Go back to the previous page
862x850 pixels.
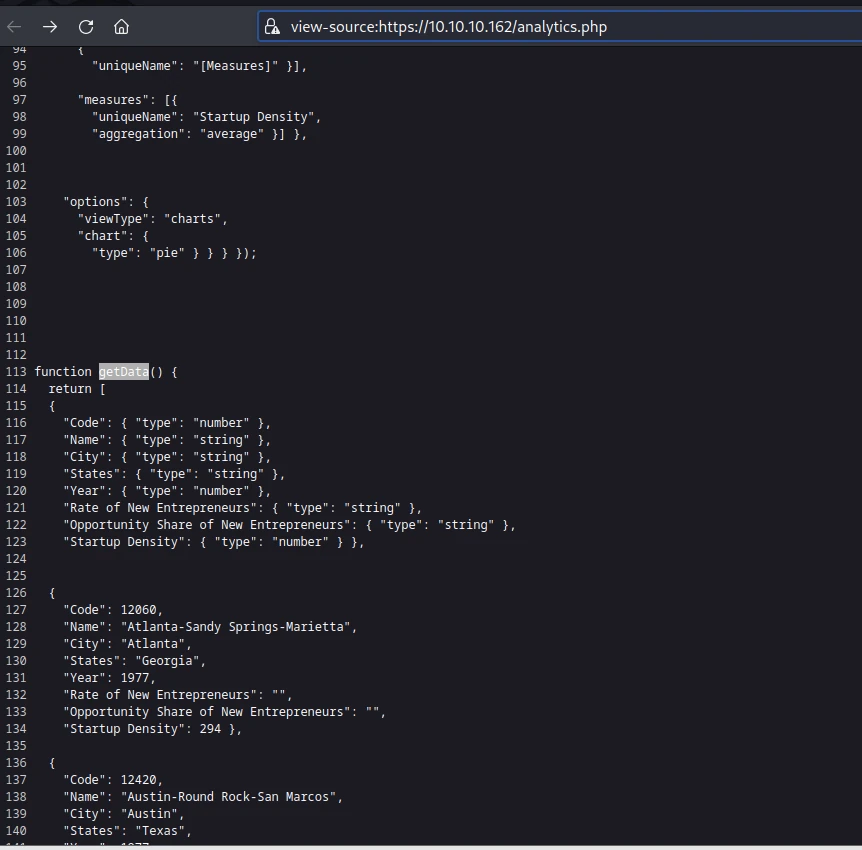14,26
